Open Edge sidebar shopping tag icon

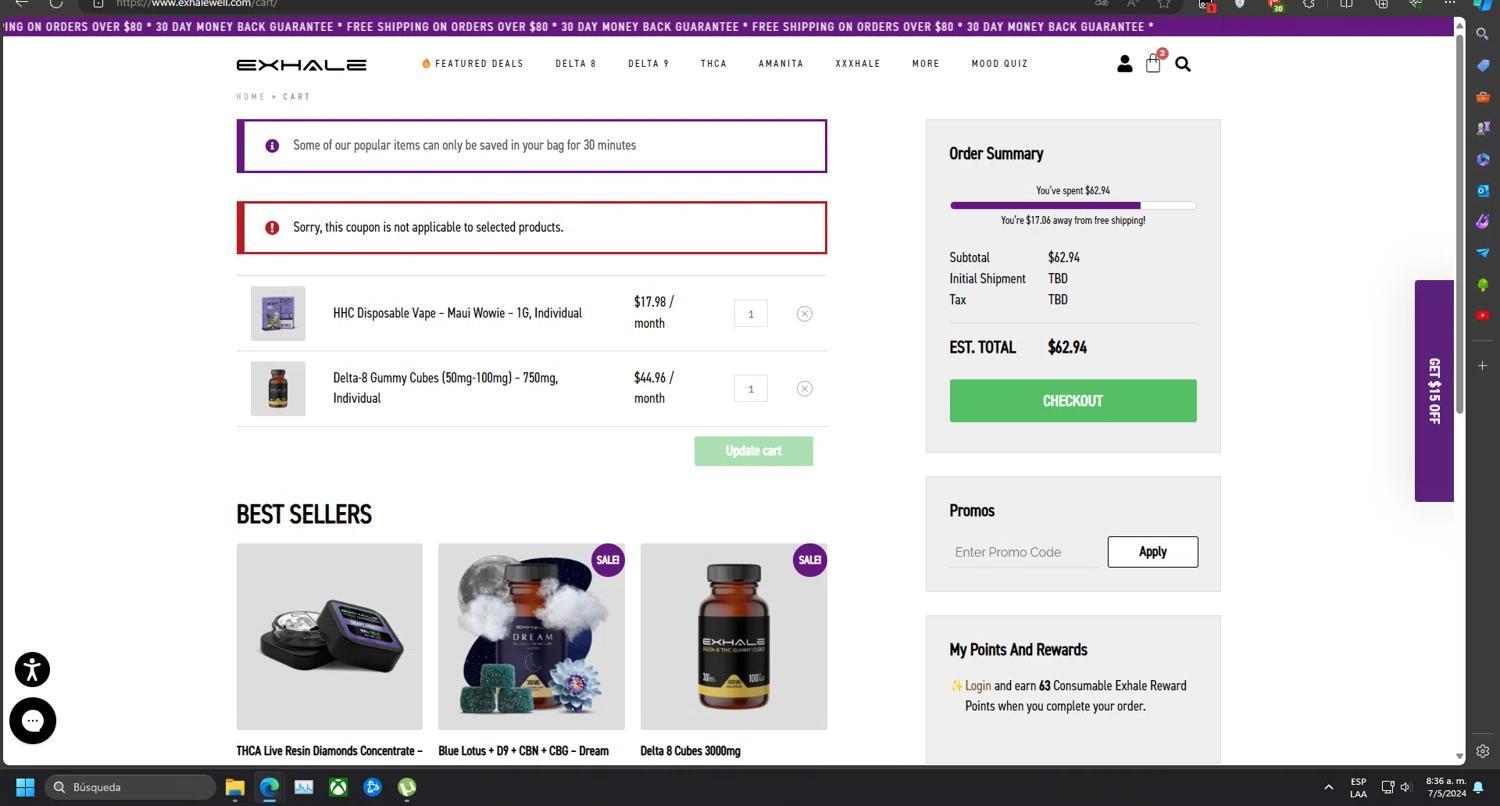(x=1483, y=65)
